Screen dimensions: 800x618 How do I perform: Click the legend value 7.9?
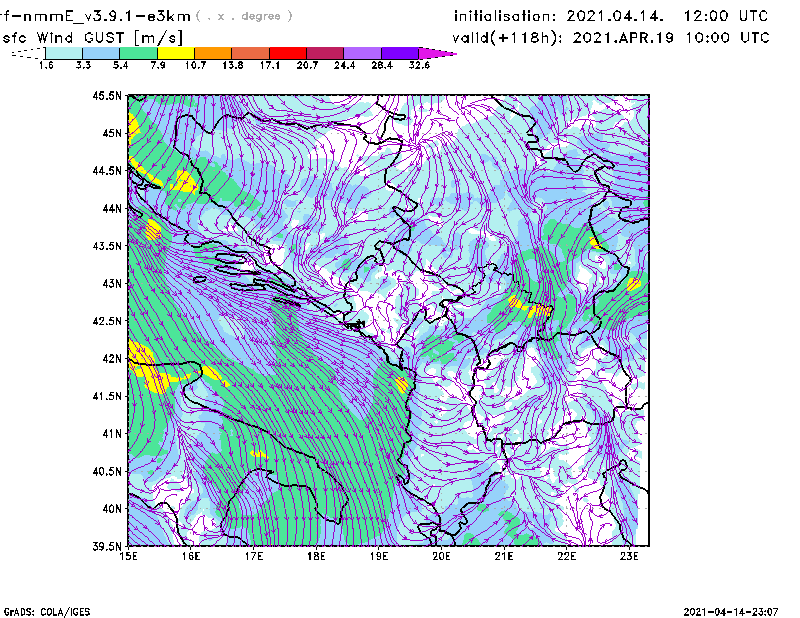[158, 65]
